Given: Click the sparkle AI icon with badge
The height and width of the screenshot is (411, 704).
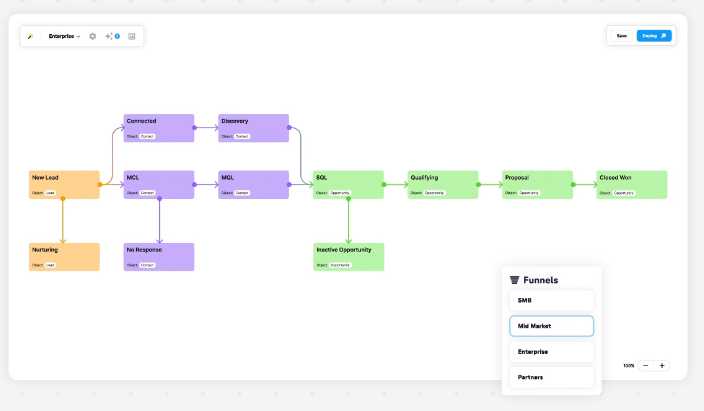Looking at the screenshot, I should pyautogui.click(x=111, y=36).
